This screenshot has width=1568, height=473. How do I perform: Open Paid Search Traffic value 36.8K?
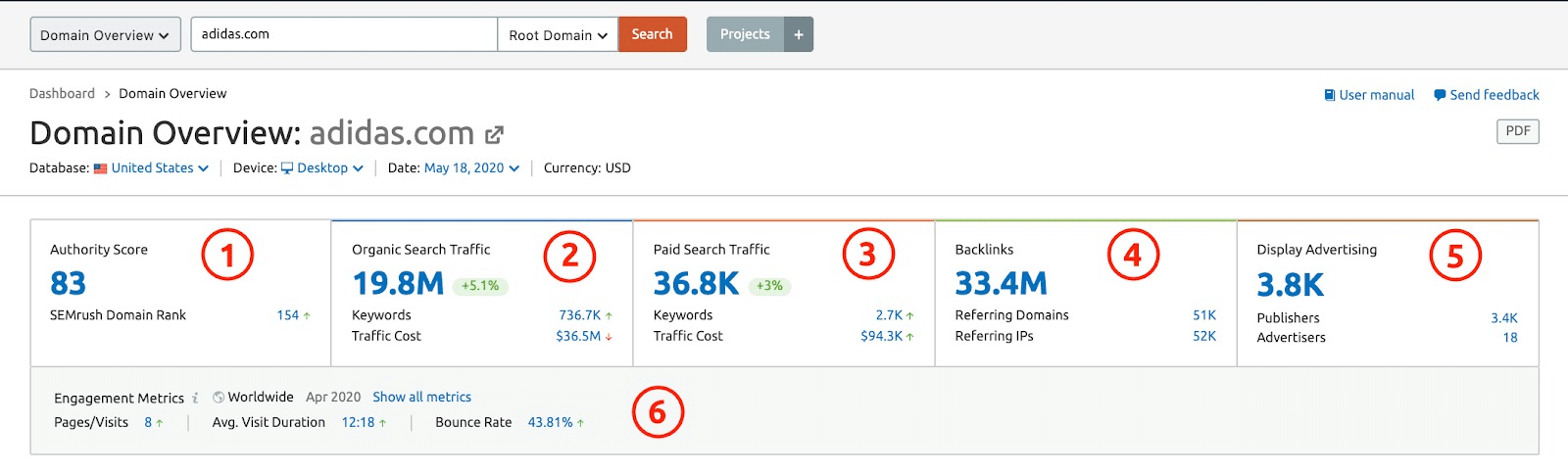coord(696,283)
